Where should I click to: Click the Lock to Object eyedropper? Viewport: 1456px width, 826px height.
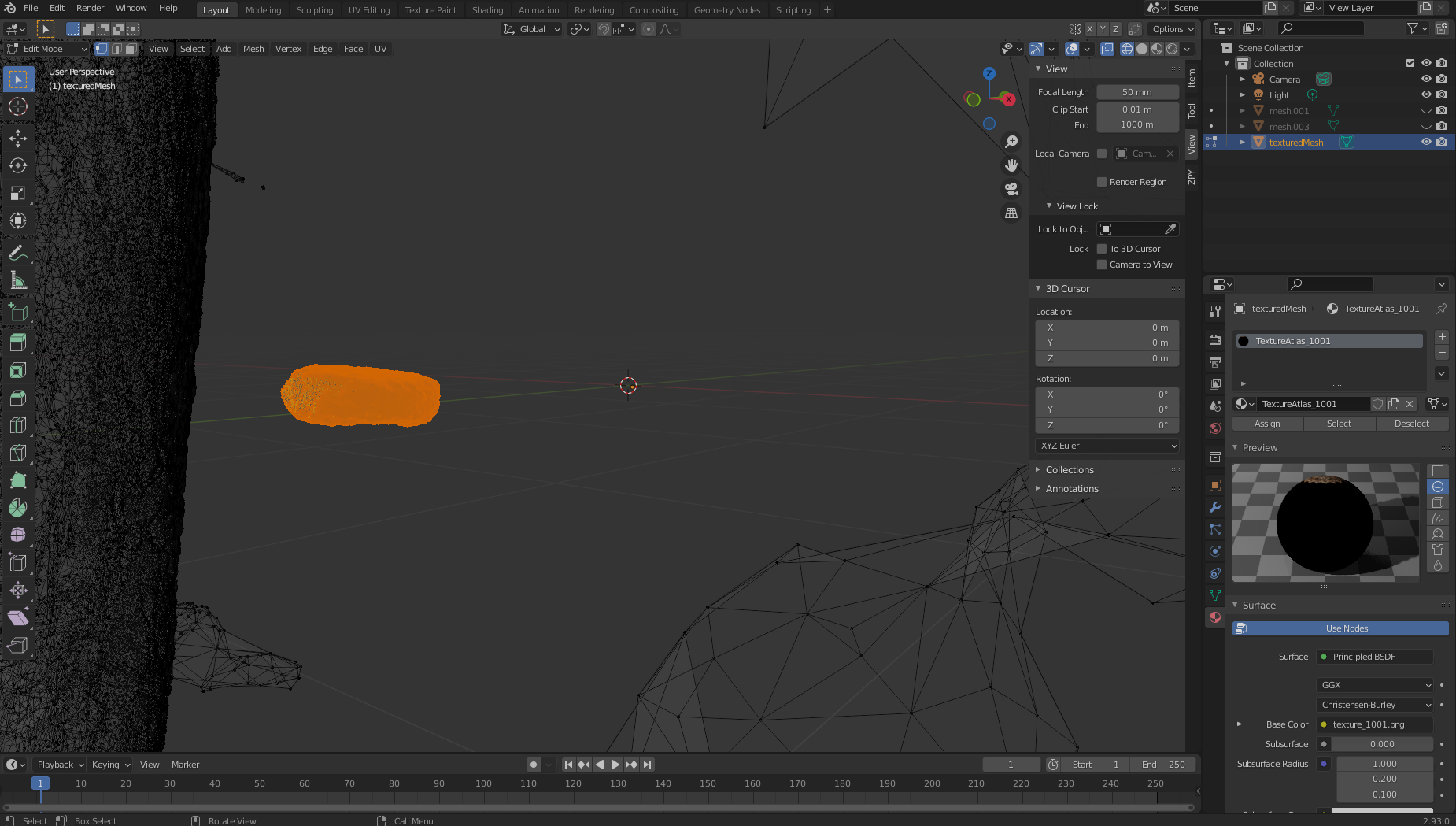point(1170,229)
